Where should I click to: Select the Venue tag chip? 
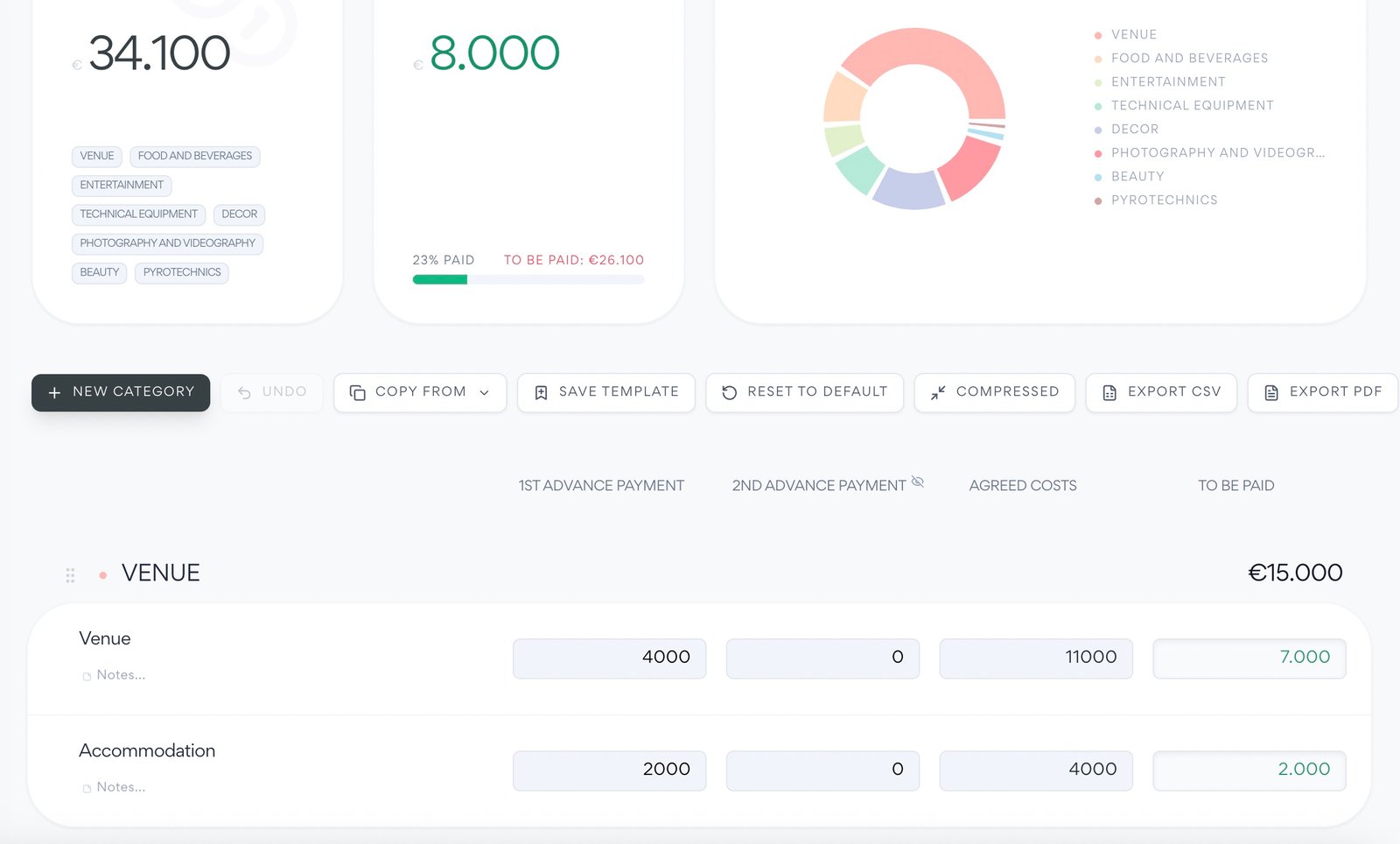(x=97, y=156)
